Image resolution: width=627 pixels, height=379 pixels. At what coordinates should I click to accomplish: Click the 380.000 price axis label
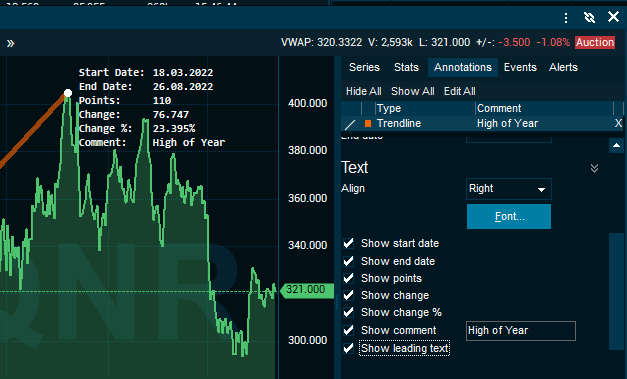point(308,150)
